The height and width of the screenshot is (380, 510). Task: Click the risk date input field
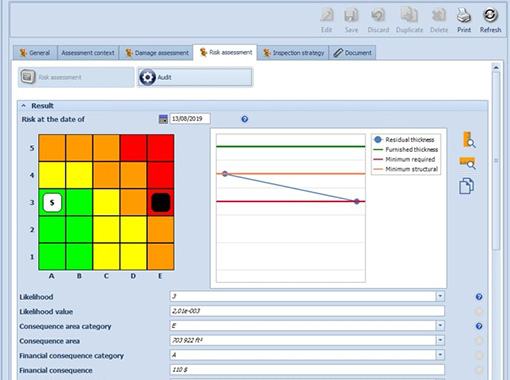click(x=190, y=119)
